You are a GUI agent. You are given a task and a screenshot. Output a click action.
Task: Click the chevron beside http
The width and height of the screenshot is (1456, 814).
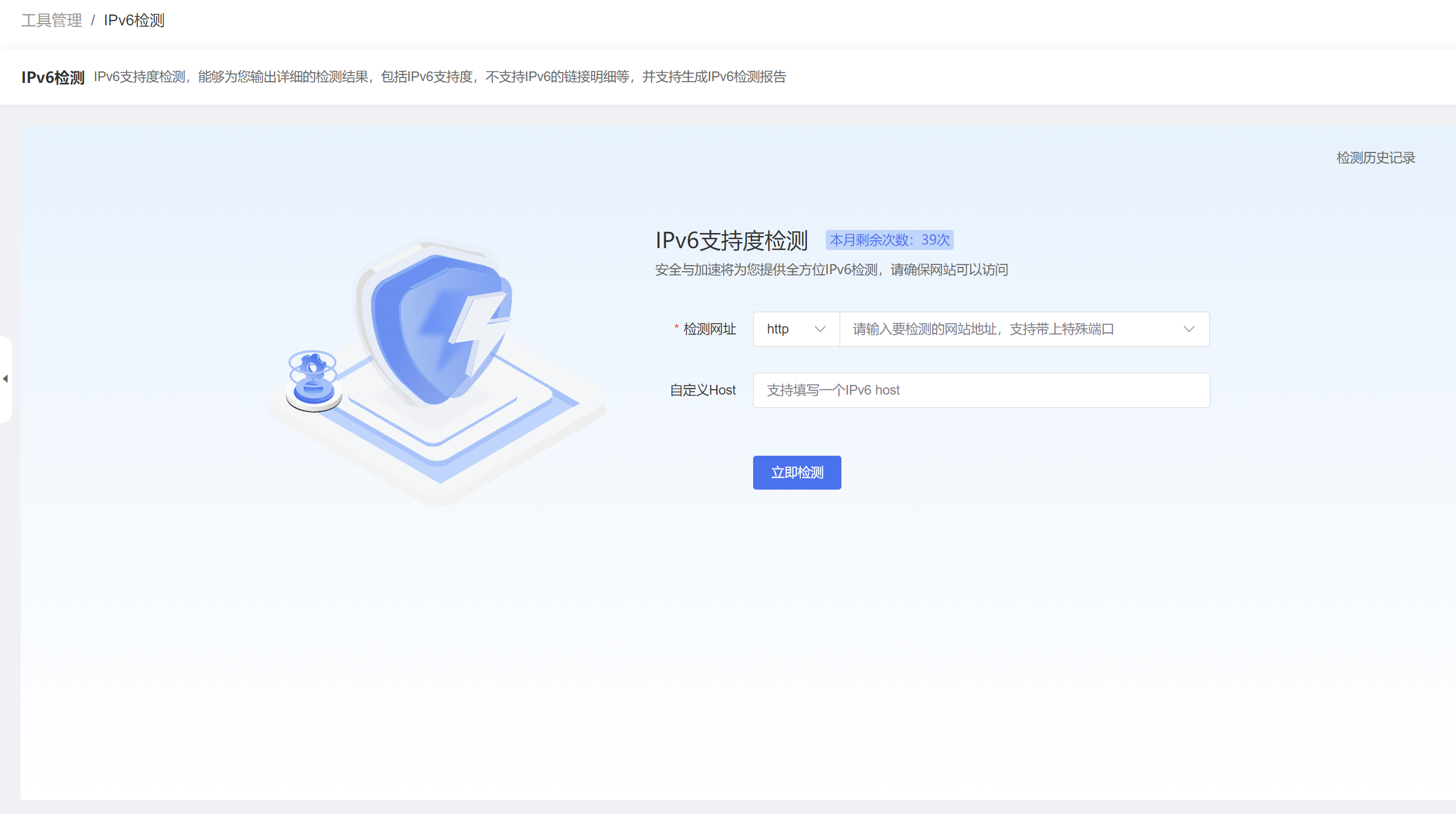coord(820,329)
